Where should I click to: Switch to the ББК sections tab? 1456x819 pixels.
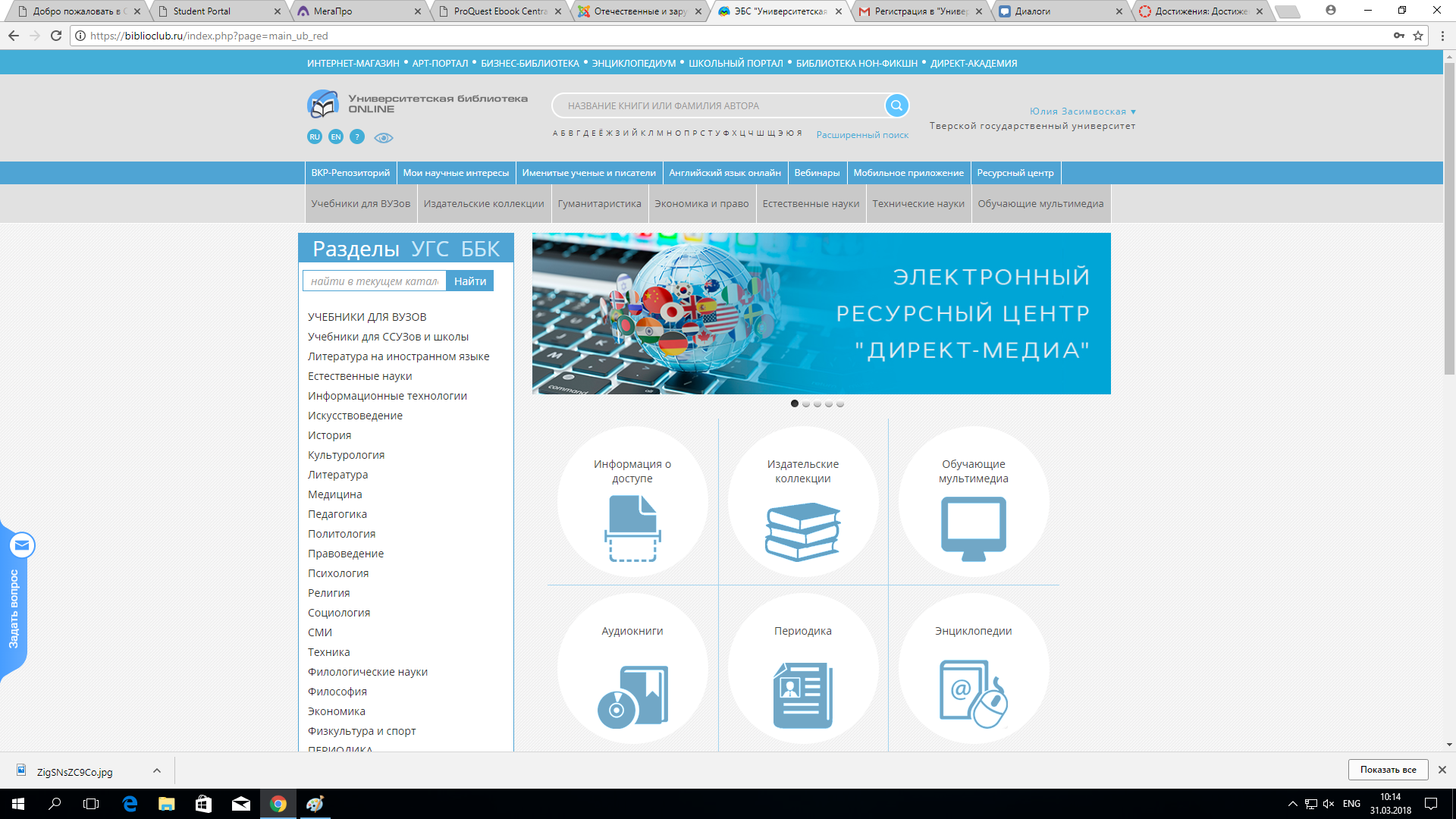pos(480,249)
